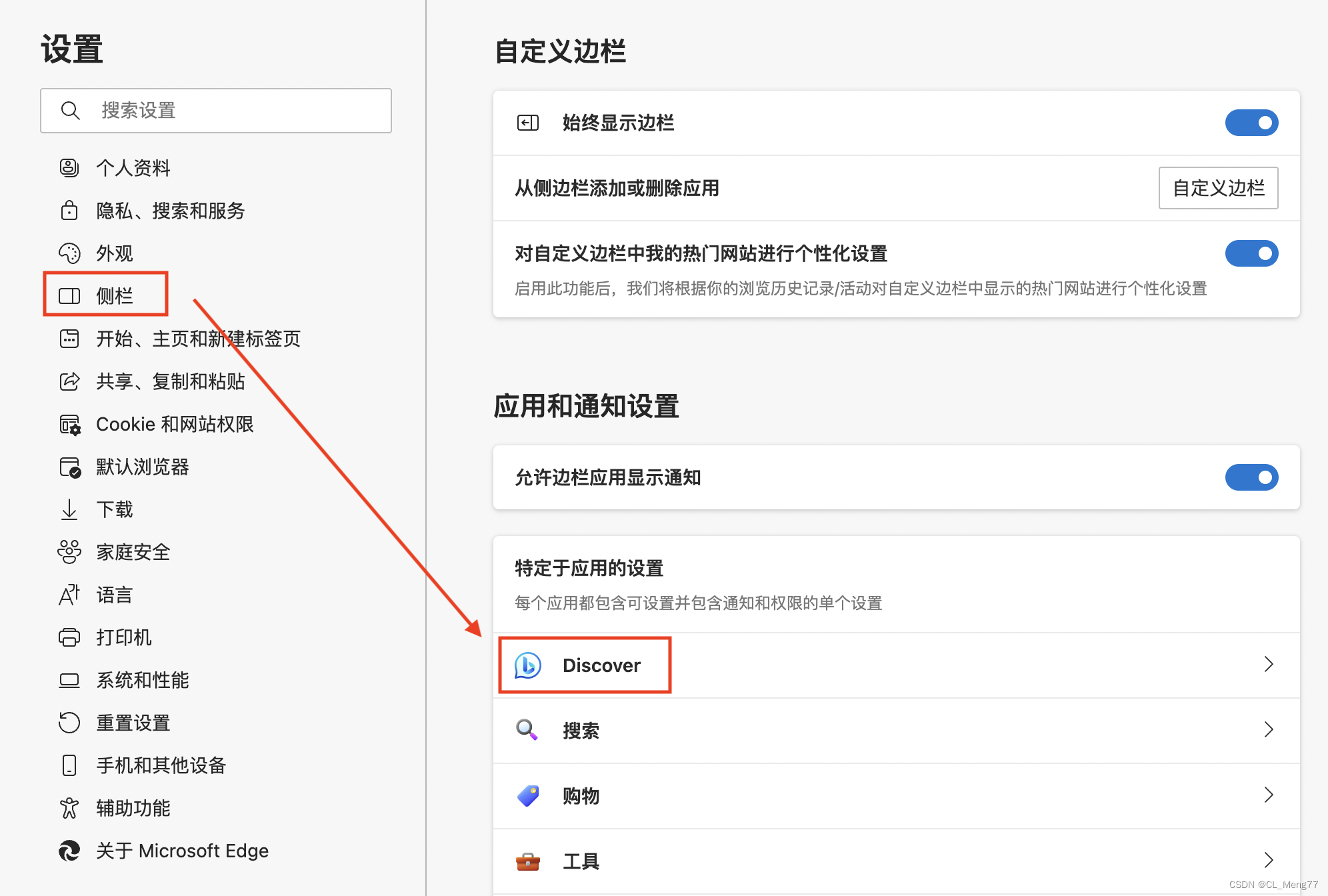Expand the Discover row chevron
Viewport: 1328px width, 896px height.
coord(1269,665)
